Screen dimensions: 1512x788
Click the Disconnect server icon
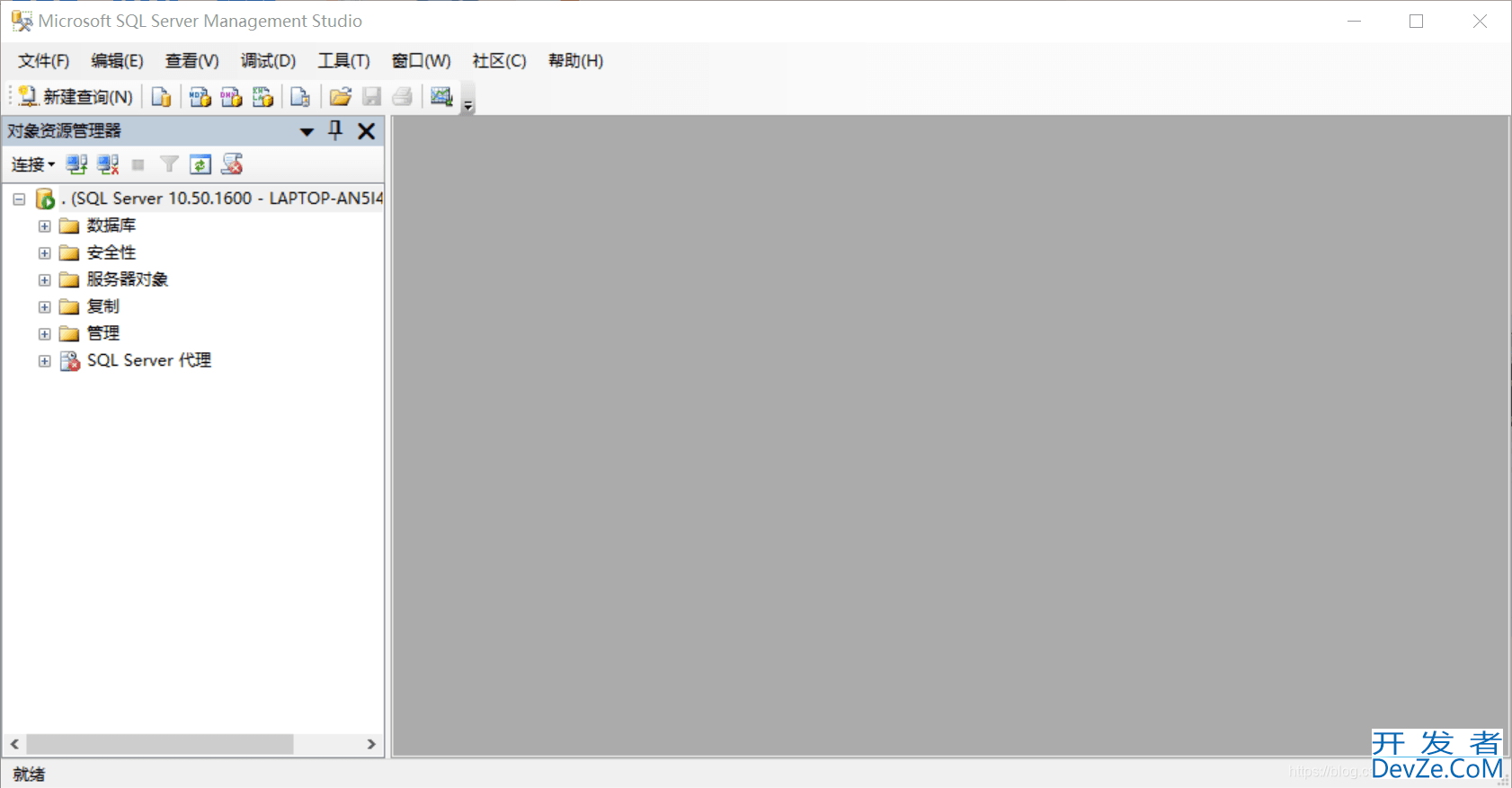click(x=108, y=164)
